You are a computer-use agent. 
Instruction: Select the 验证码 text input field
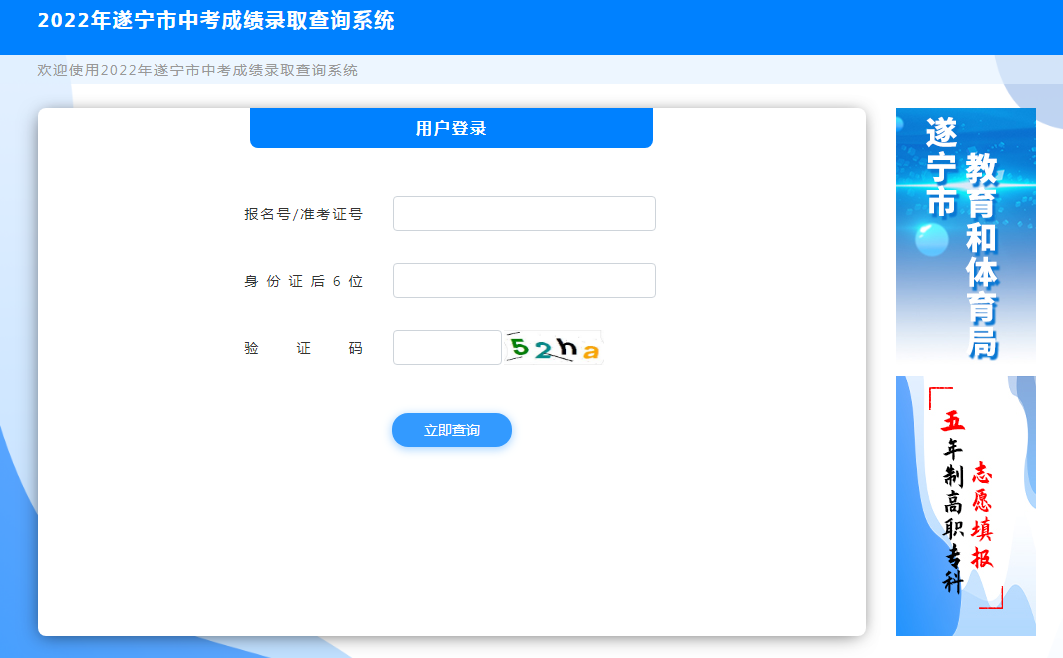click(x=447, y=347)
